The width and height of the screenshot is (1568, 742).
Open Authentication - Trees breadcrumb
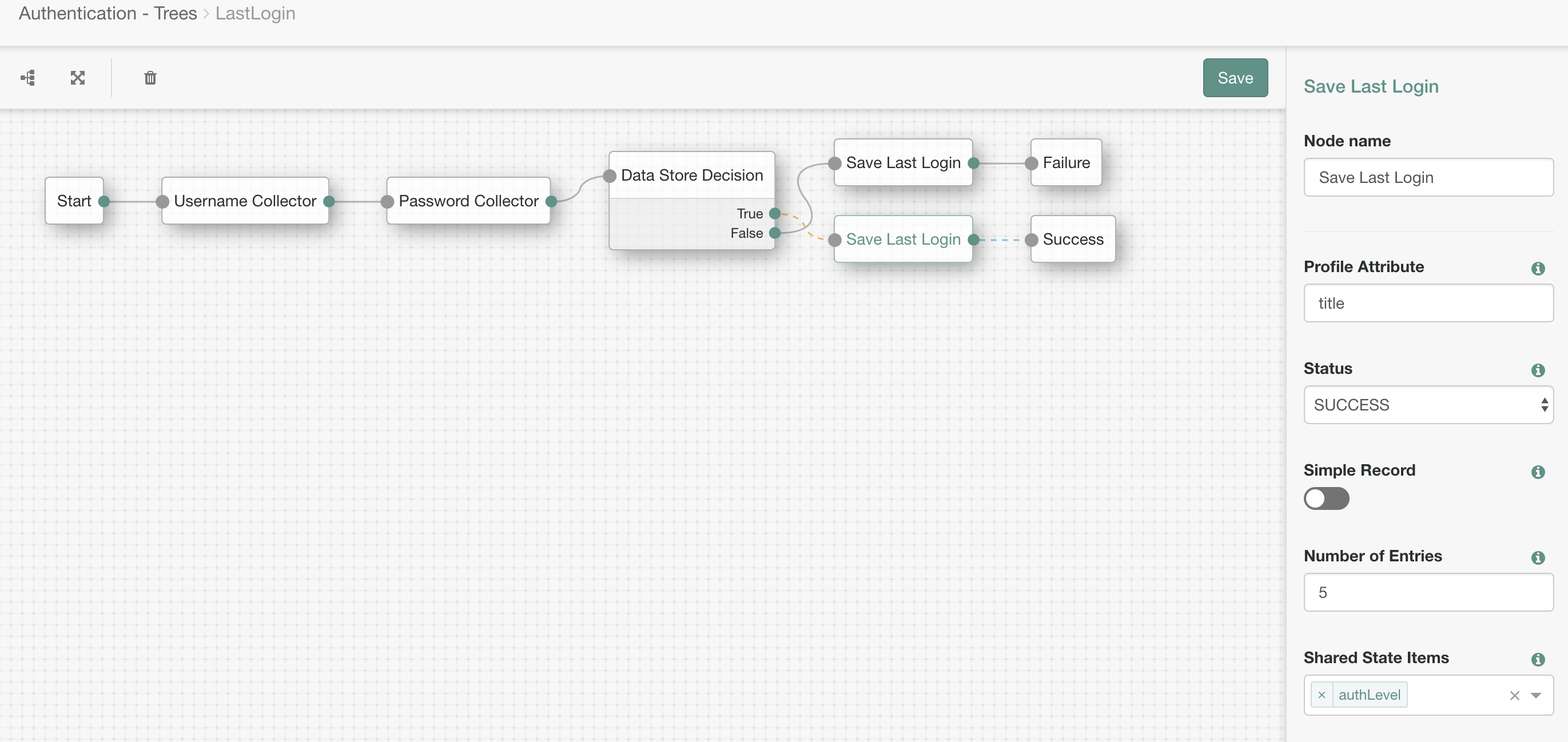pyautogui.click(x=108, y=13)
